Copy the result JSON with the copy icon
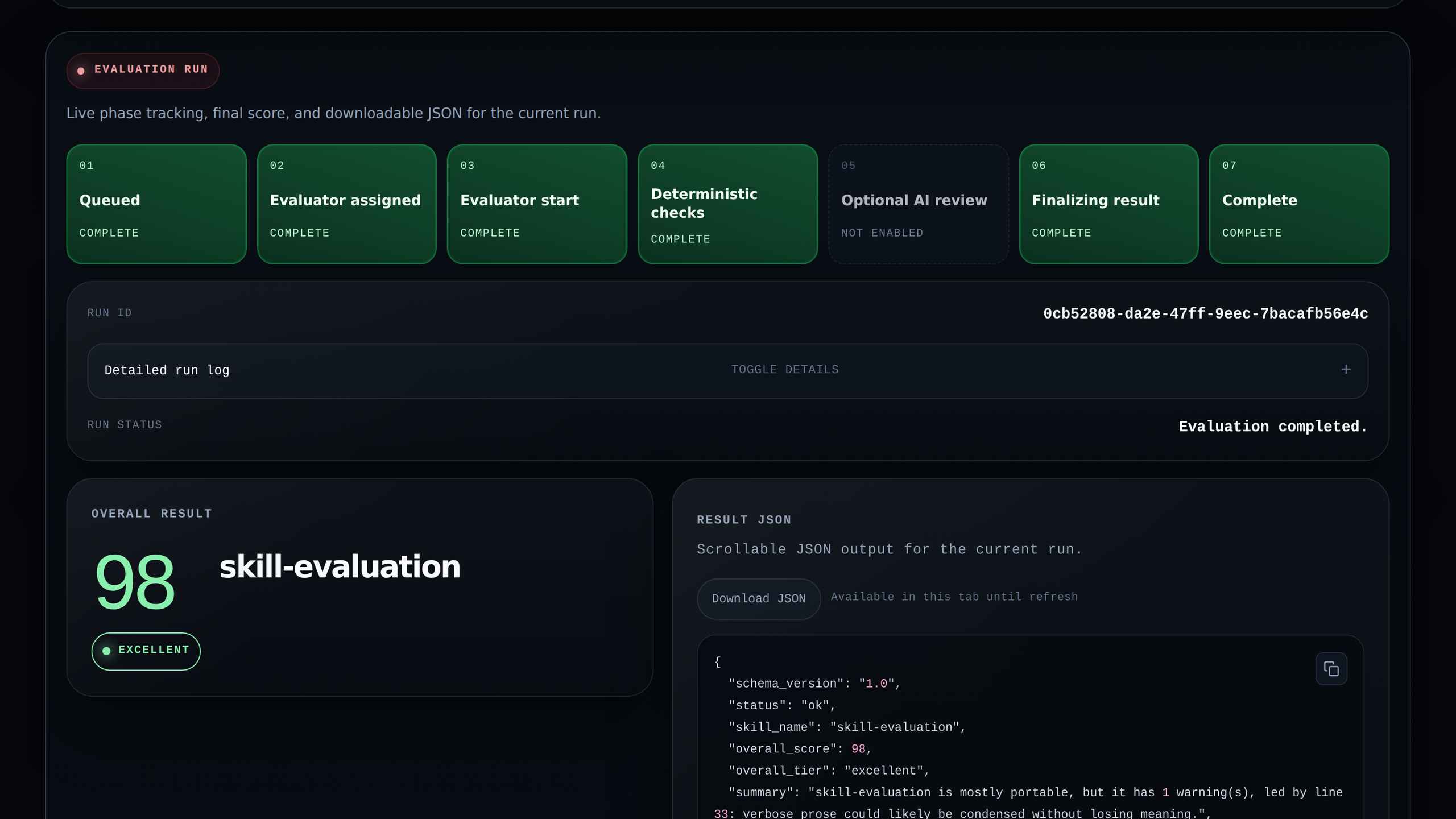 (x=1331, y=668)
